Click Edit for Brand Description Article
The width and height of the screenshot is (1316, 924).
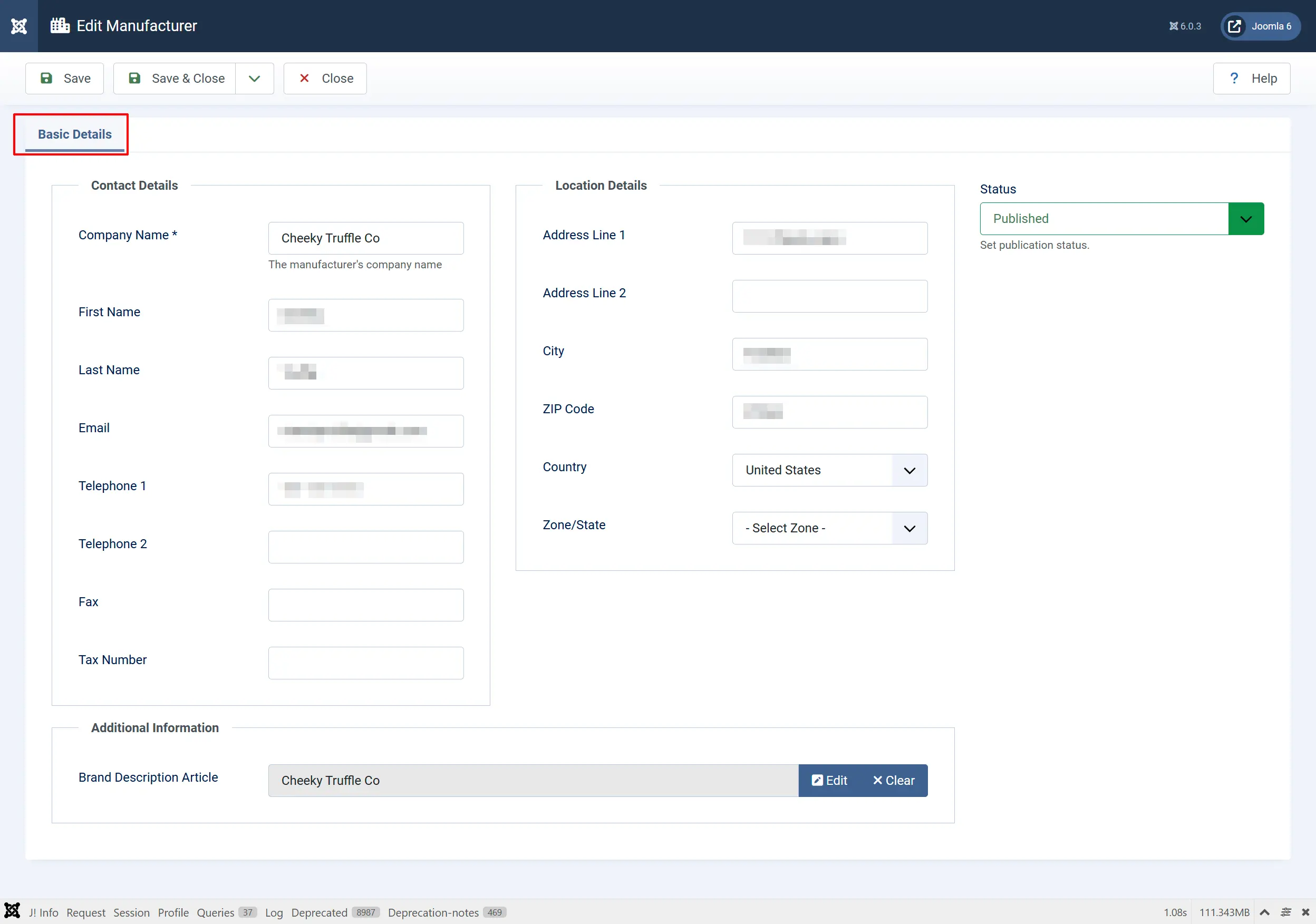(829, 780)
